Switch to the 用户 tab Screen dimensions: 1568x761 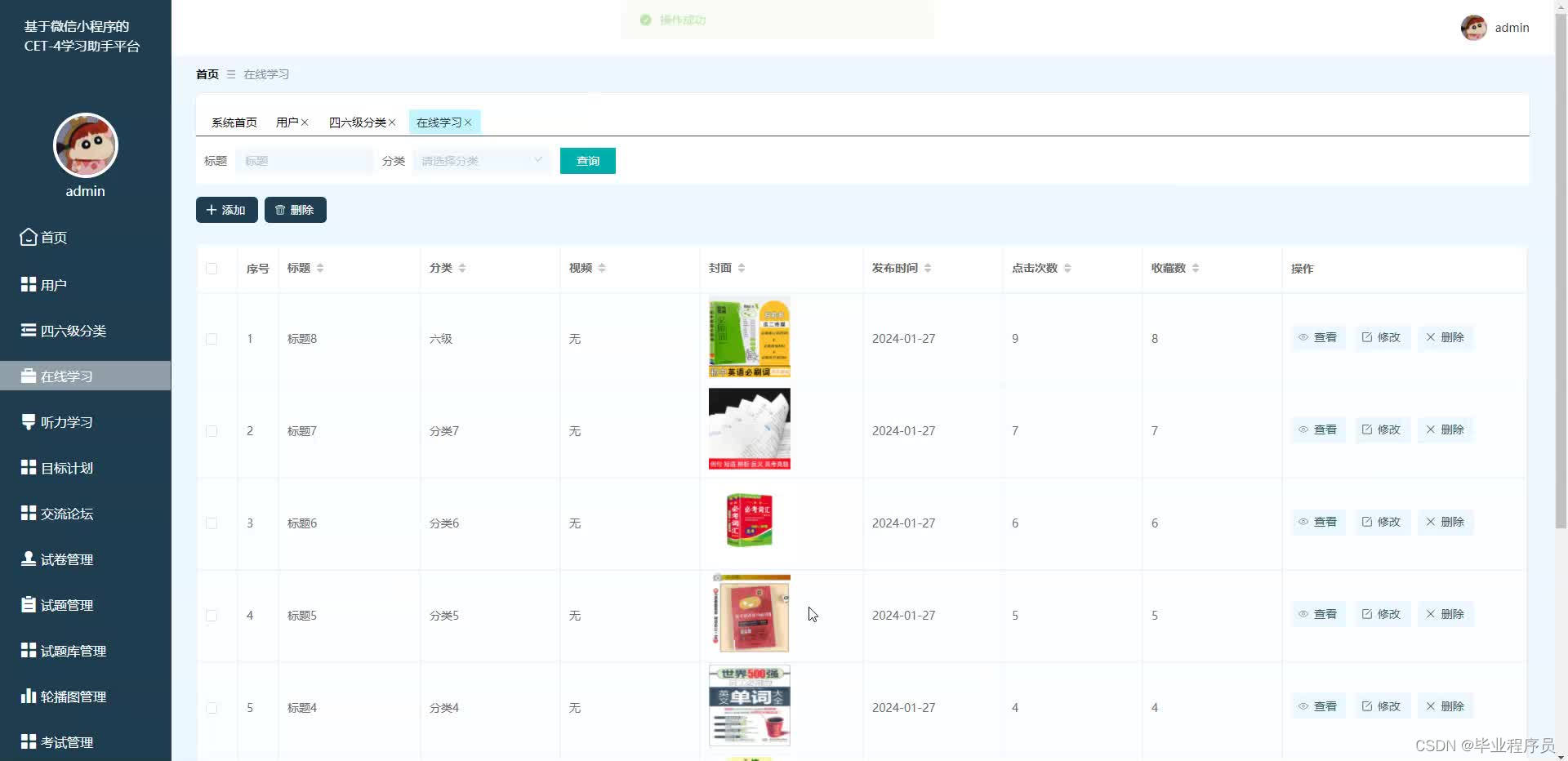click(287, 122)
